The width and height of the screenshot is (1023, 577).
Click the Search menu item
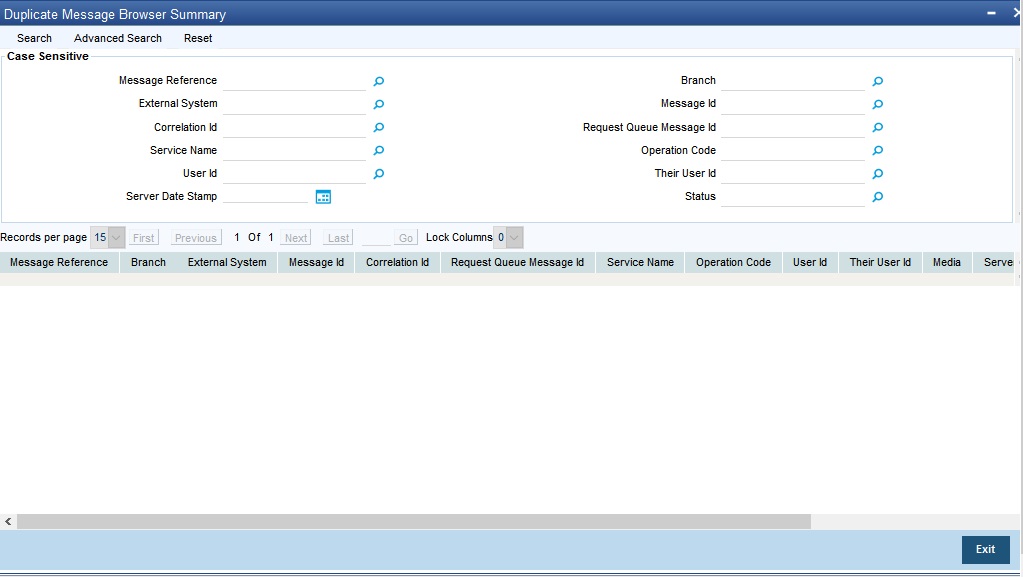click(x=34, y=38)
